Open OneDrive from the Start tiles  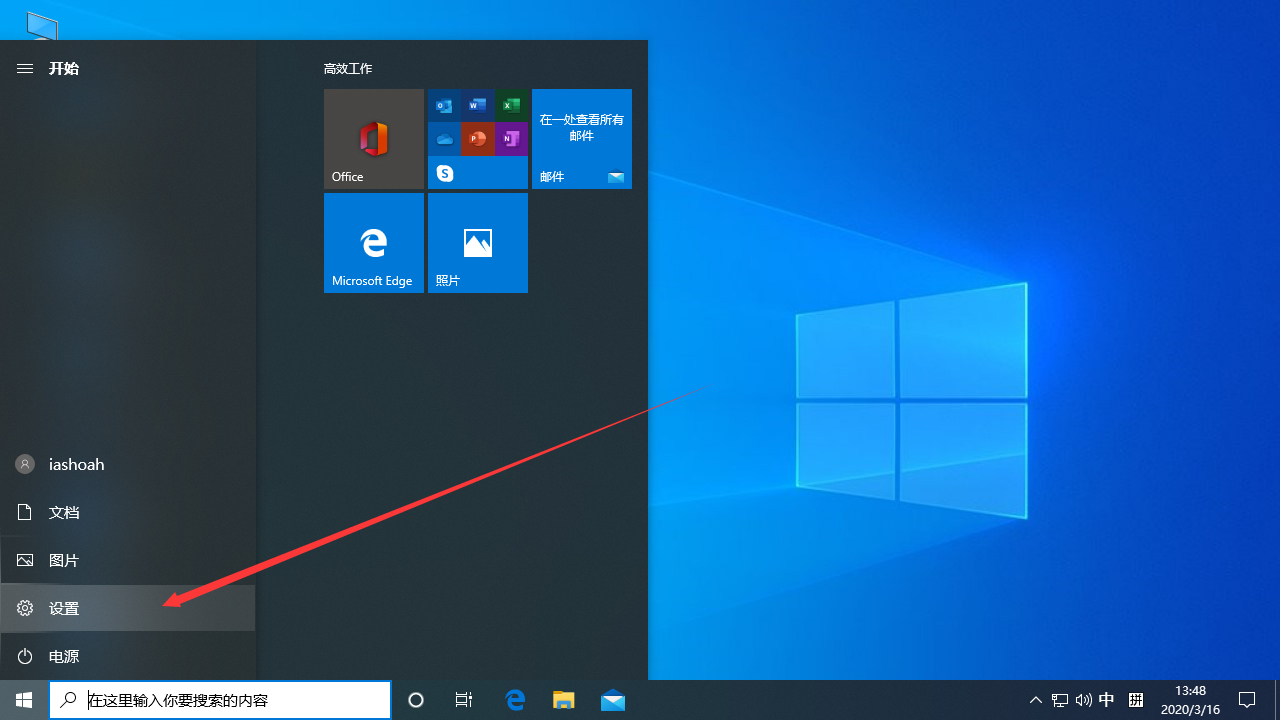pos(444,138)
